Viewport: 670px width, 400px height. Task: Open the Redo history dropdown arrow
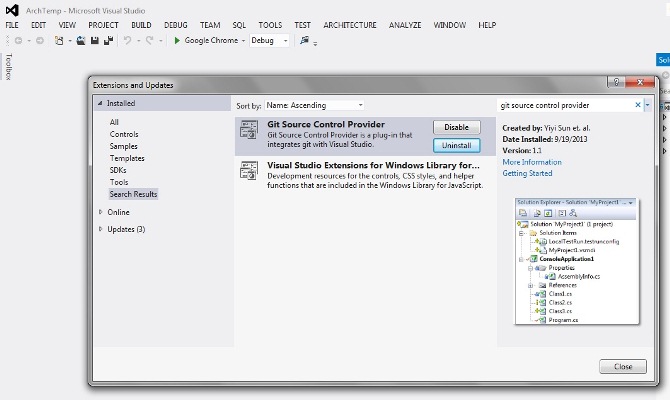[161, 41]
